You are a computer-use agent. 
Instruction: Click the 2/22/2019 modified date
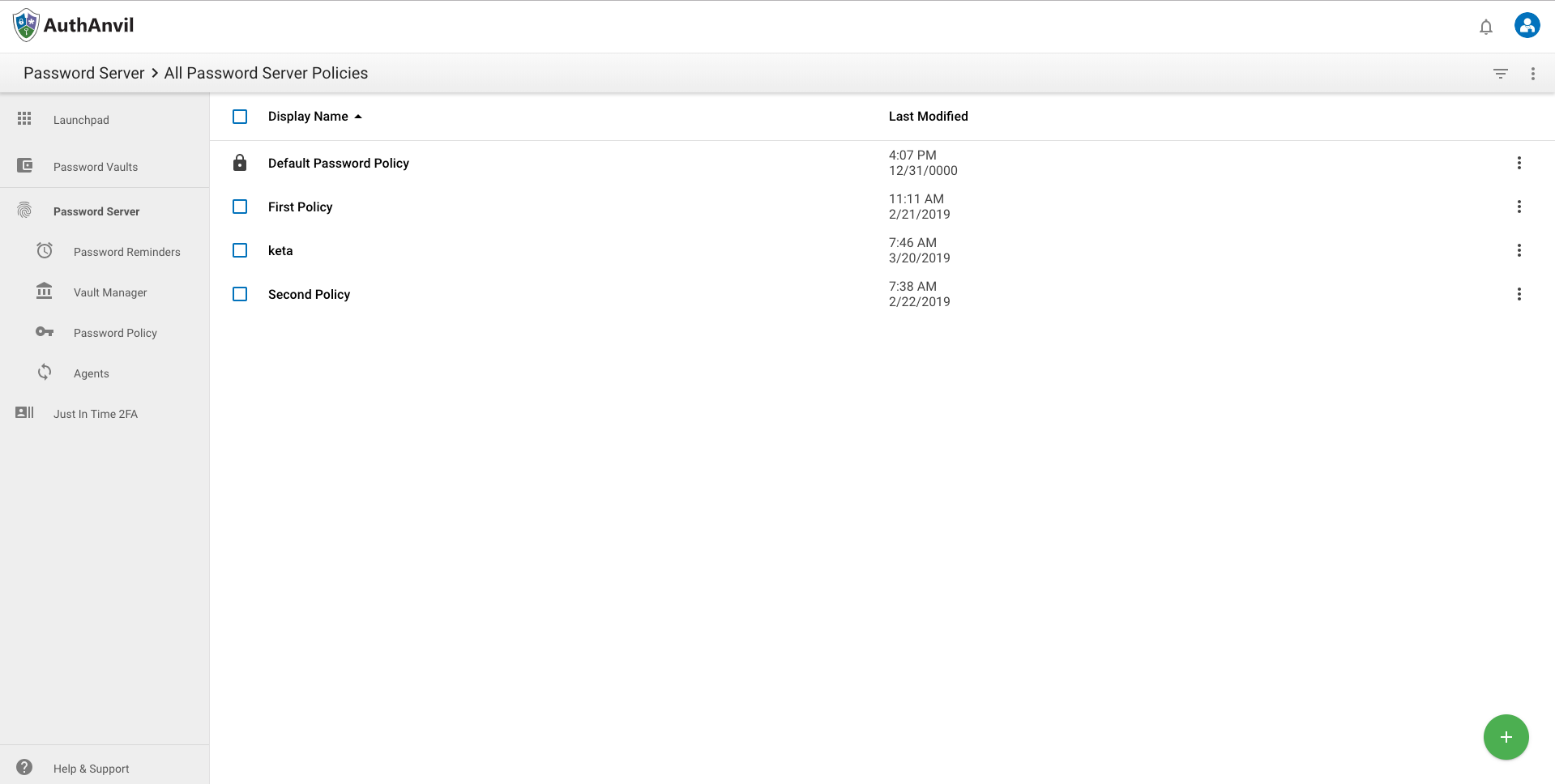(919, 302)
